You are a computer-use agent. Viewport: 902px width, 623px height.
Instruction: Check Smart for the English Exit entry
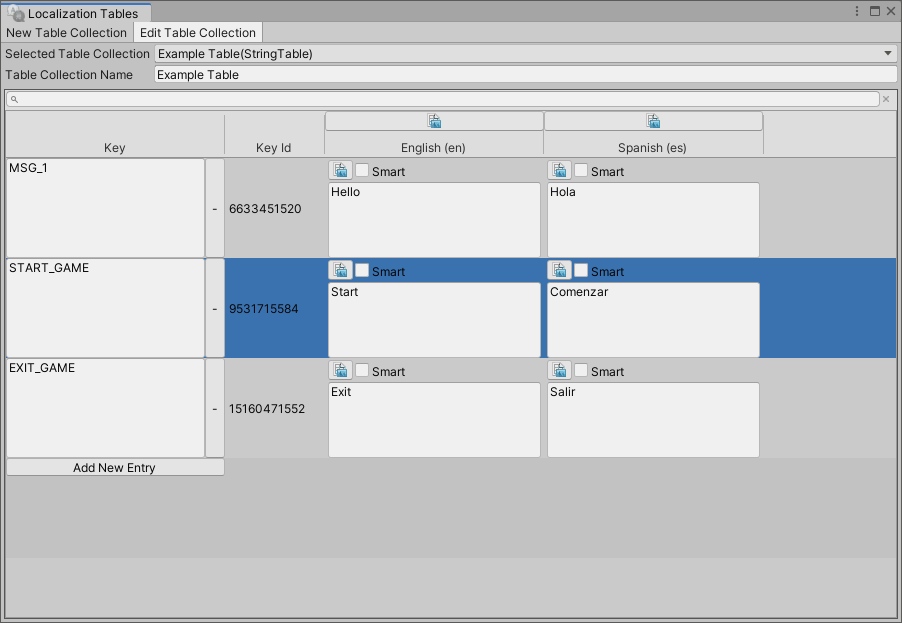point(362,371)
